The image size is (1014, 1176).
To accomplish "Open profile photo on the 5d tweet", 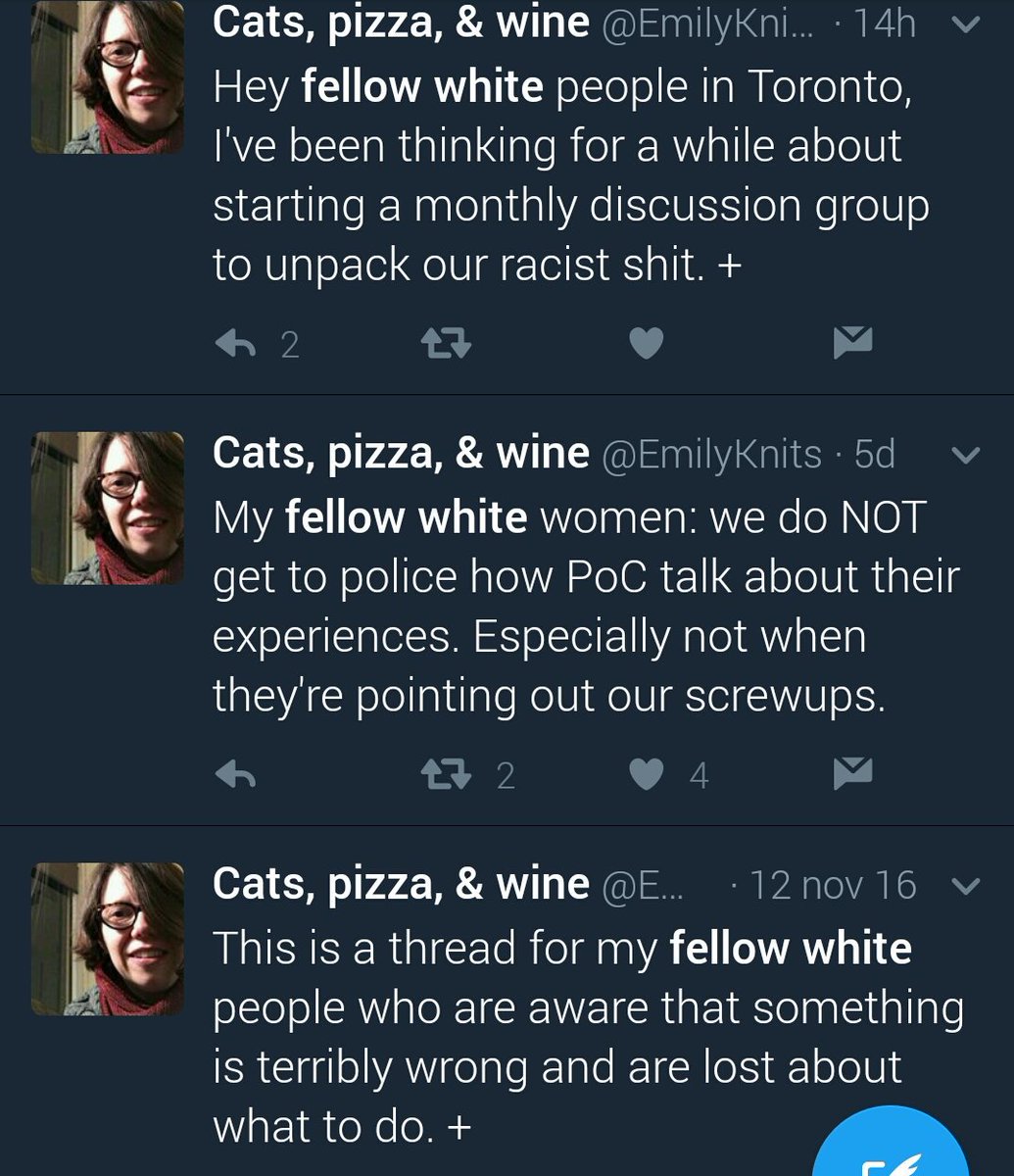I will tap(108, 509).
